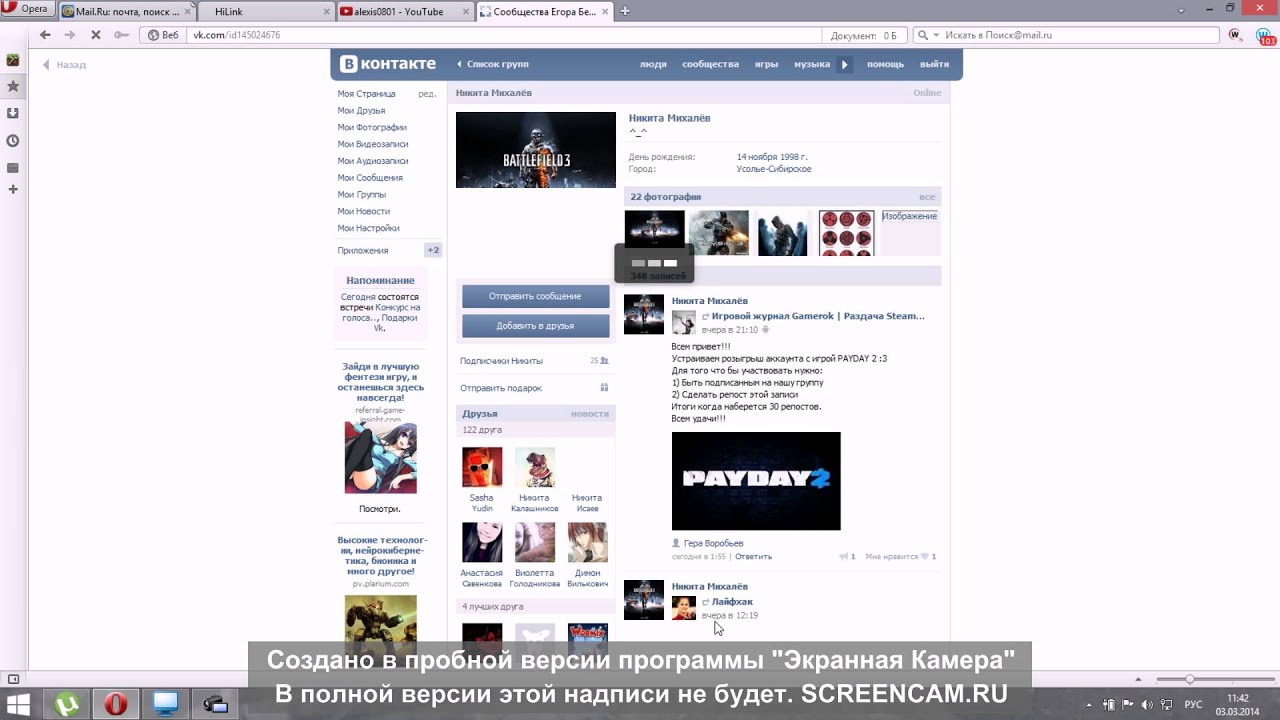Open сообщества in VK header menu
Screen dimensions: 1280x720
(x=710, y=64)
